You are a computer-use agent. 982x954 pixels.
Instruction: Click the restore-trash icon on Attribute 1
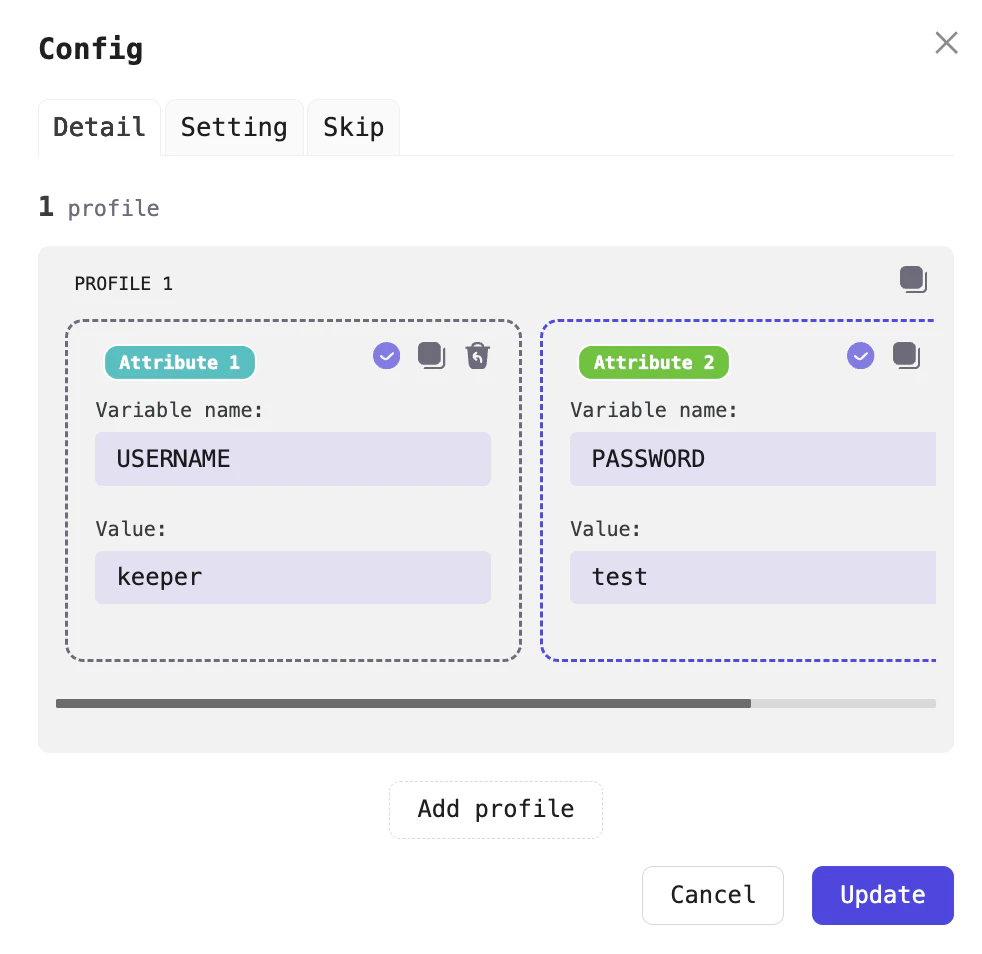click(x=477, y=355)
